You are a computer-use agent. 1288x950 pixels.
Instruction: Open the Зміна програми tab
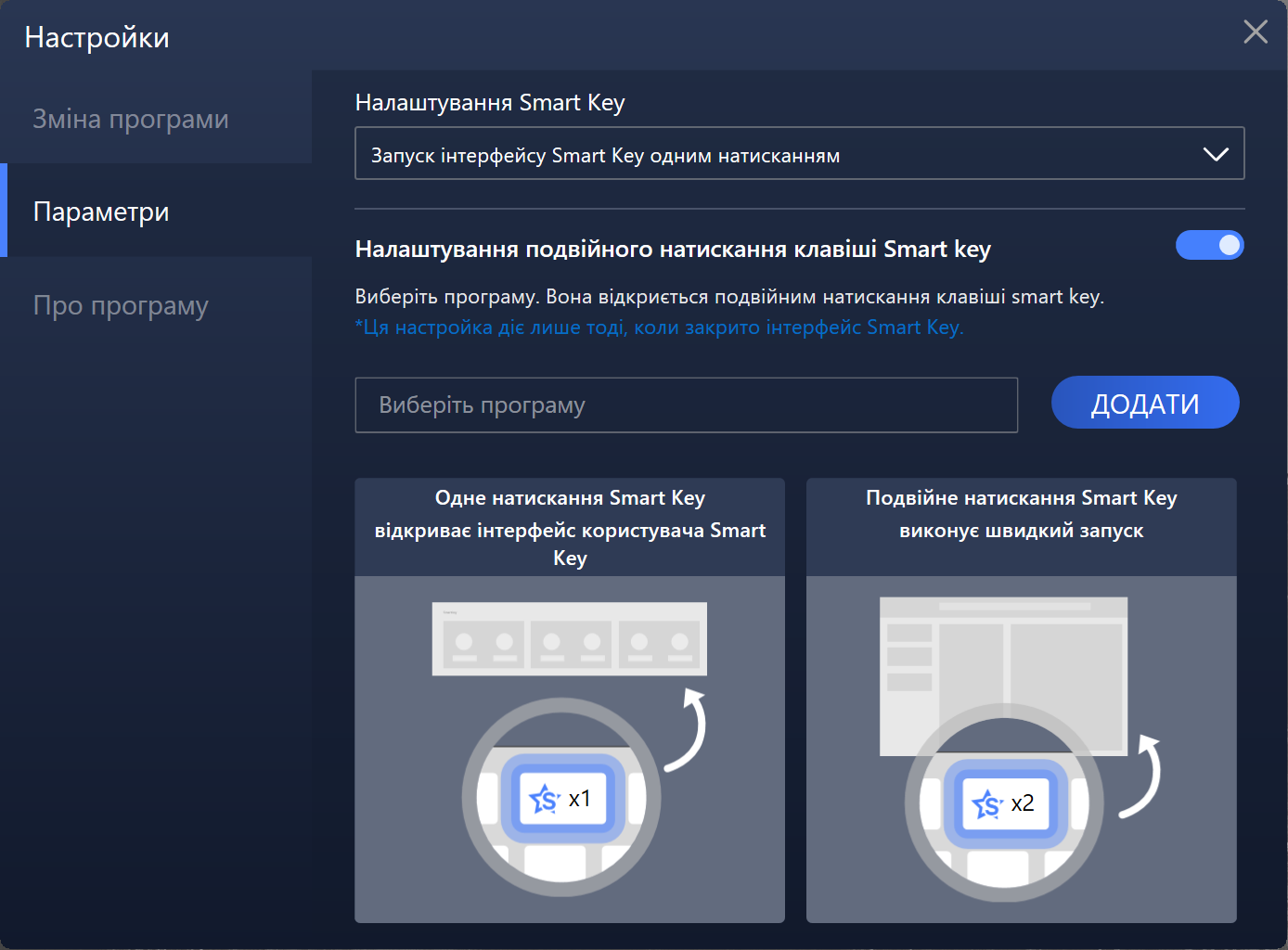156,119
